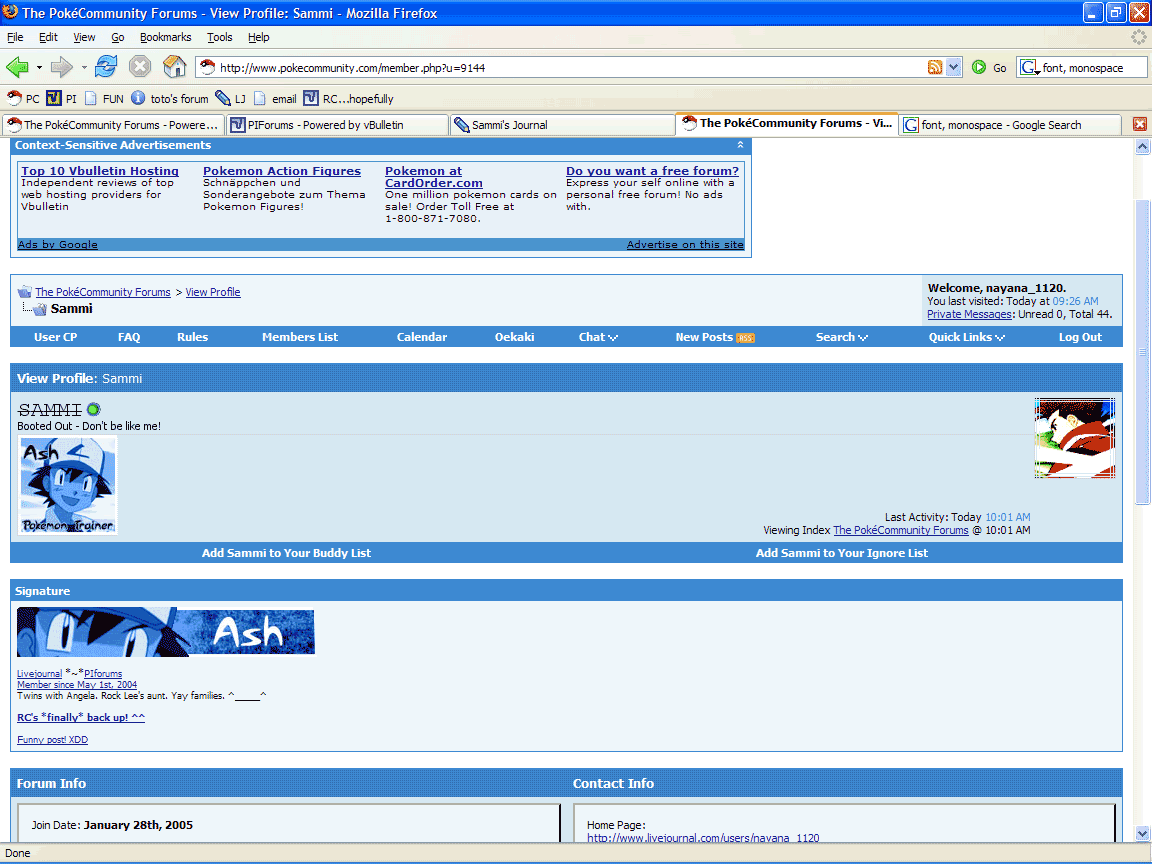Go back with the green arrow
The image size is (1152, 864).
(17, 67)
